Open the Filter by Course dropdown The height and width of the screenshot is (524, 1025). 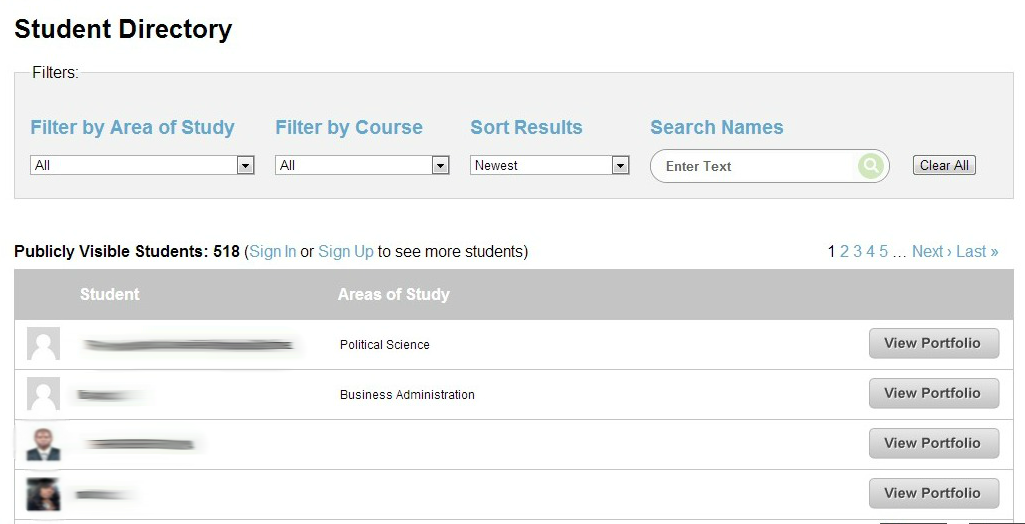pos(362,166)
